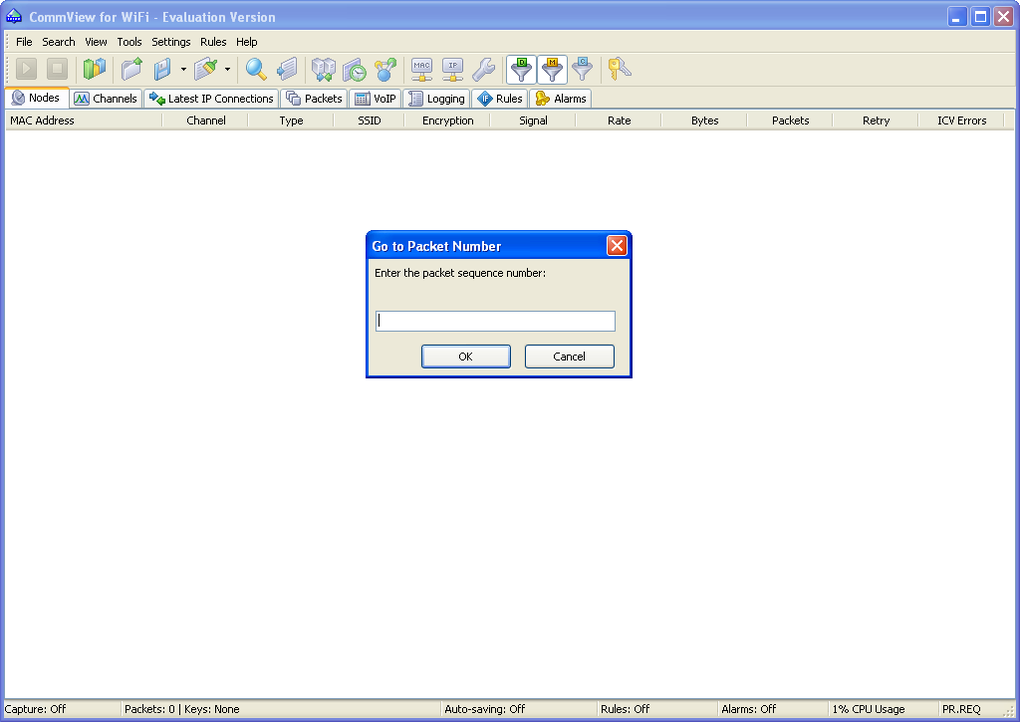The width and height of the screenshot is (1020, 722).
Task: Open Find packet magnifier icon
Action: tap(256, 69)
